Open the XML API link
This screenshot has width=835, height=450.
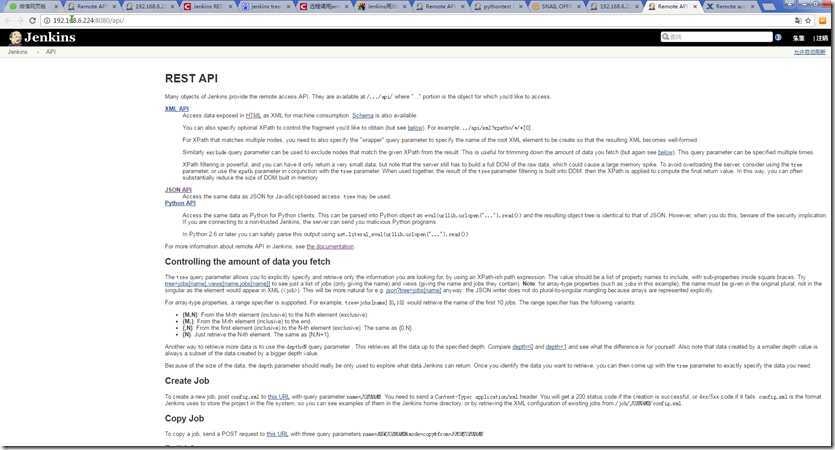177,109
